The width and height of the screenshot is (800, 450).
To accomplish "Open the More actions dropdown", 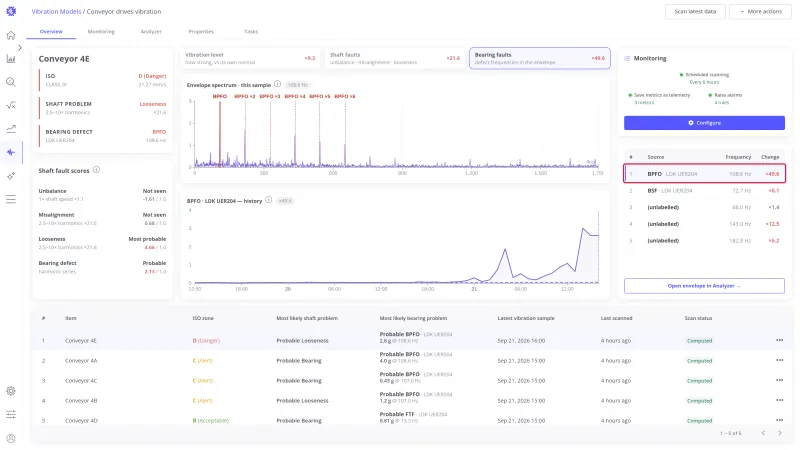I will (x=761, y=11).
